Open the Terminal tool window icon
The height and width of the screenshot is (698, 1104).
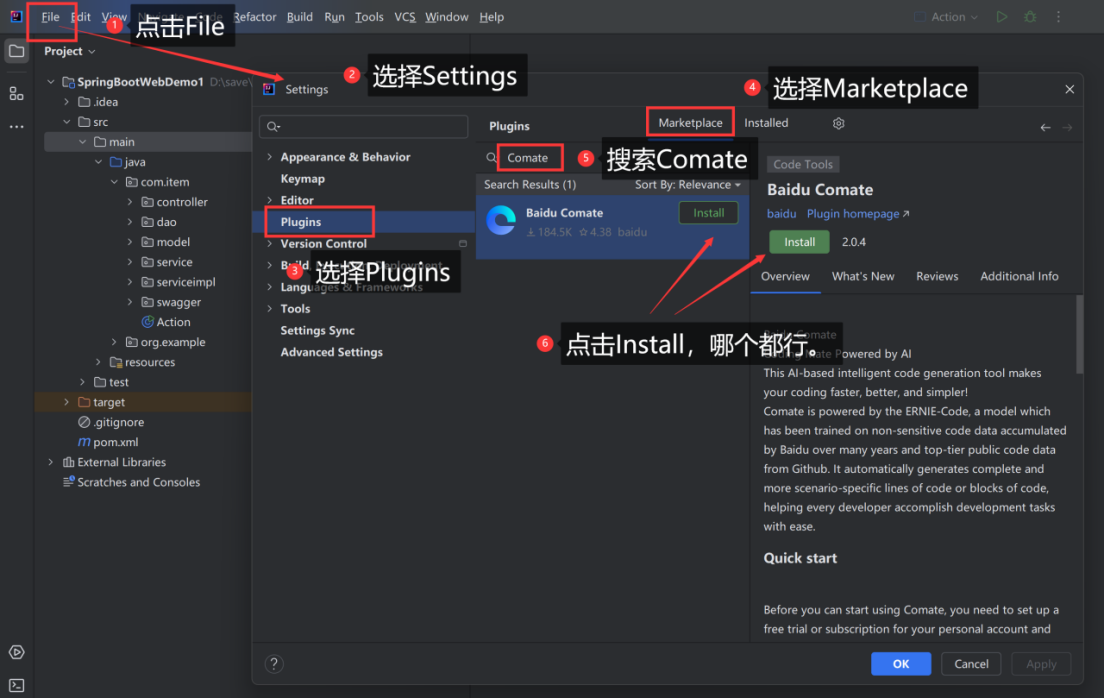pos(17,685)
